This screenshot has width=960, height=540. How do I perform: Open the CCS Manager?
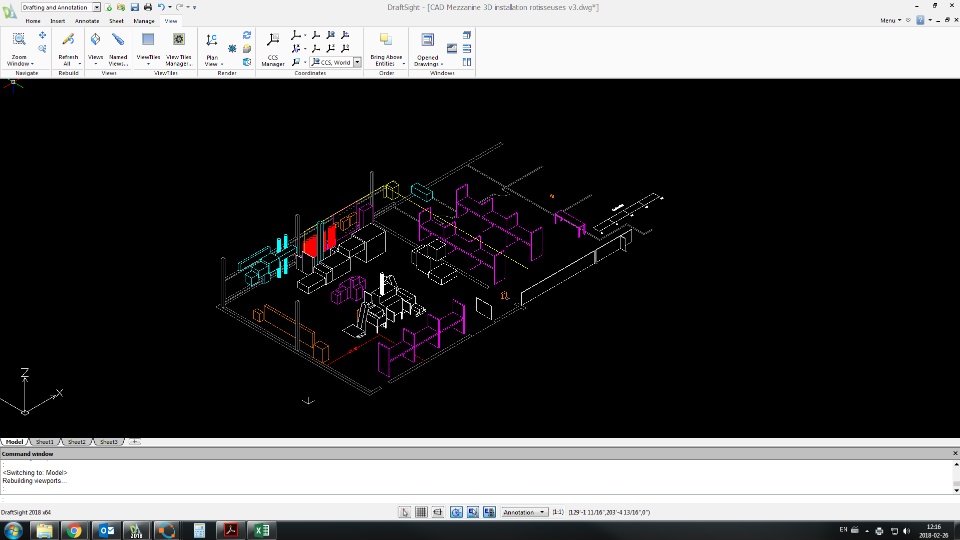(273, 40)
